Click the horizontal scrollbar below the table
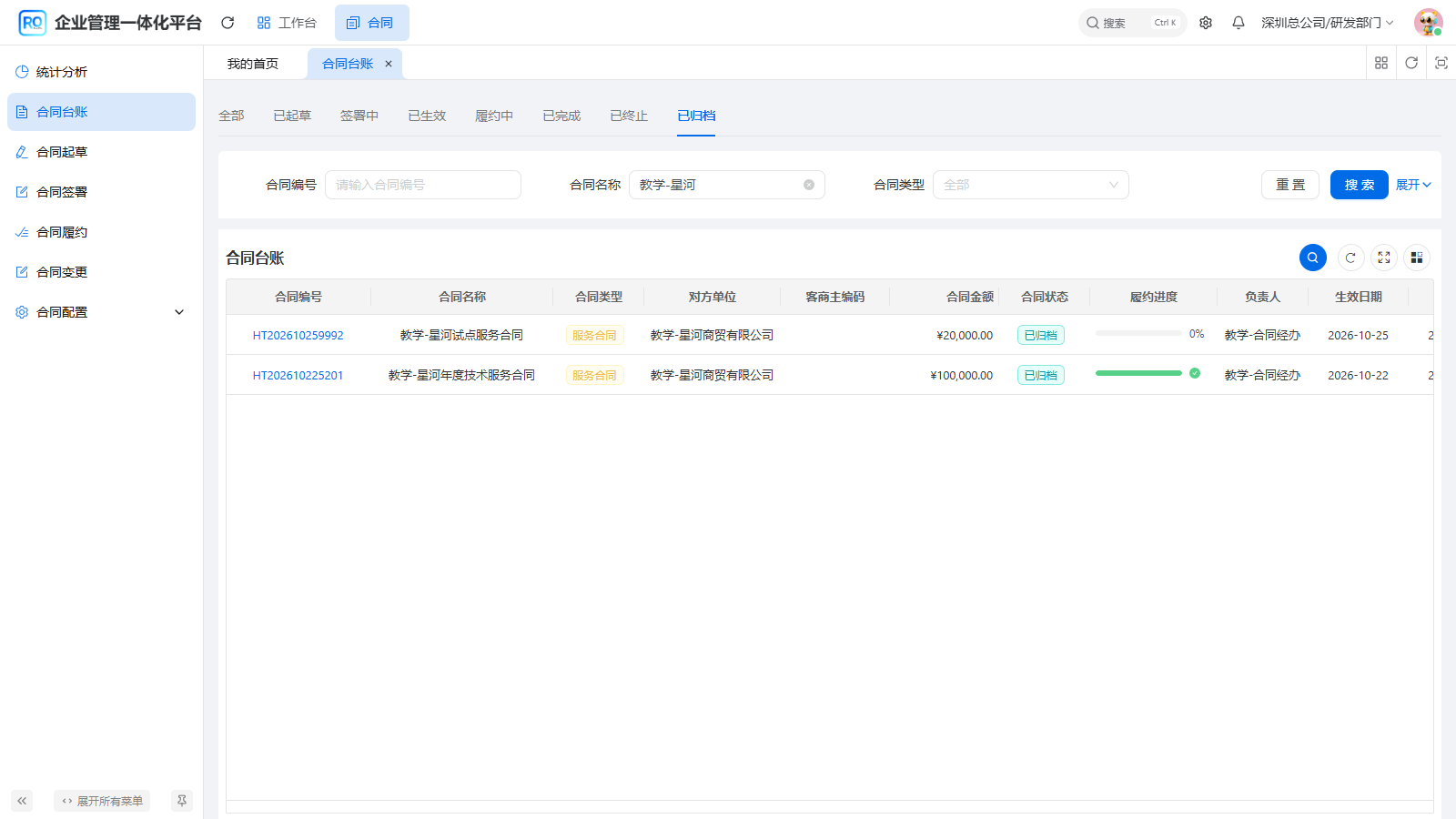1456x819 pixels. coord(830,806)
